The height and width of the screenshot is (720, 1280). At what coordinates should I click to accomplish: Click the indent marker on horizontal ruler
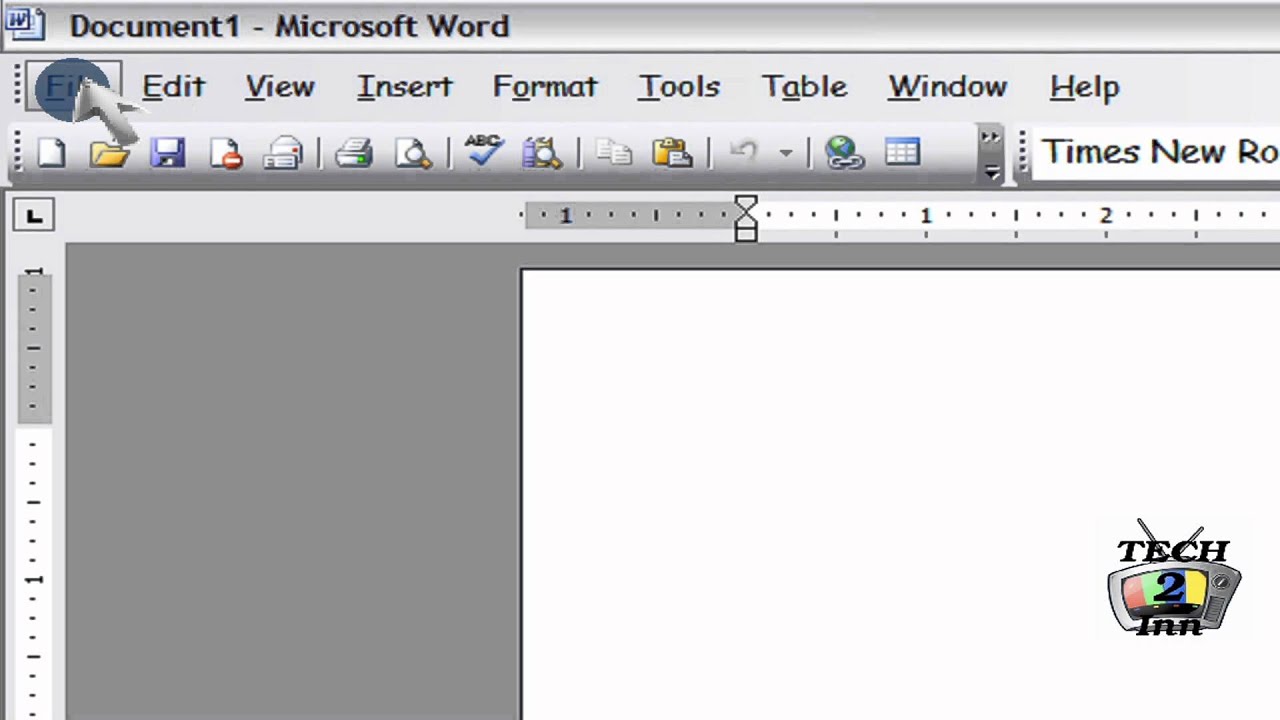pos(746,219)
